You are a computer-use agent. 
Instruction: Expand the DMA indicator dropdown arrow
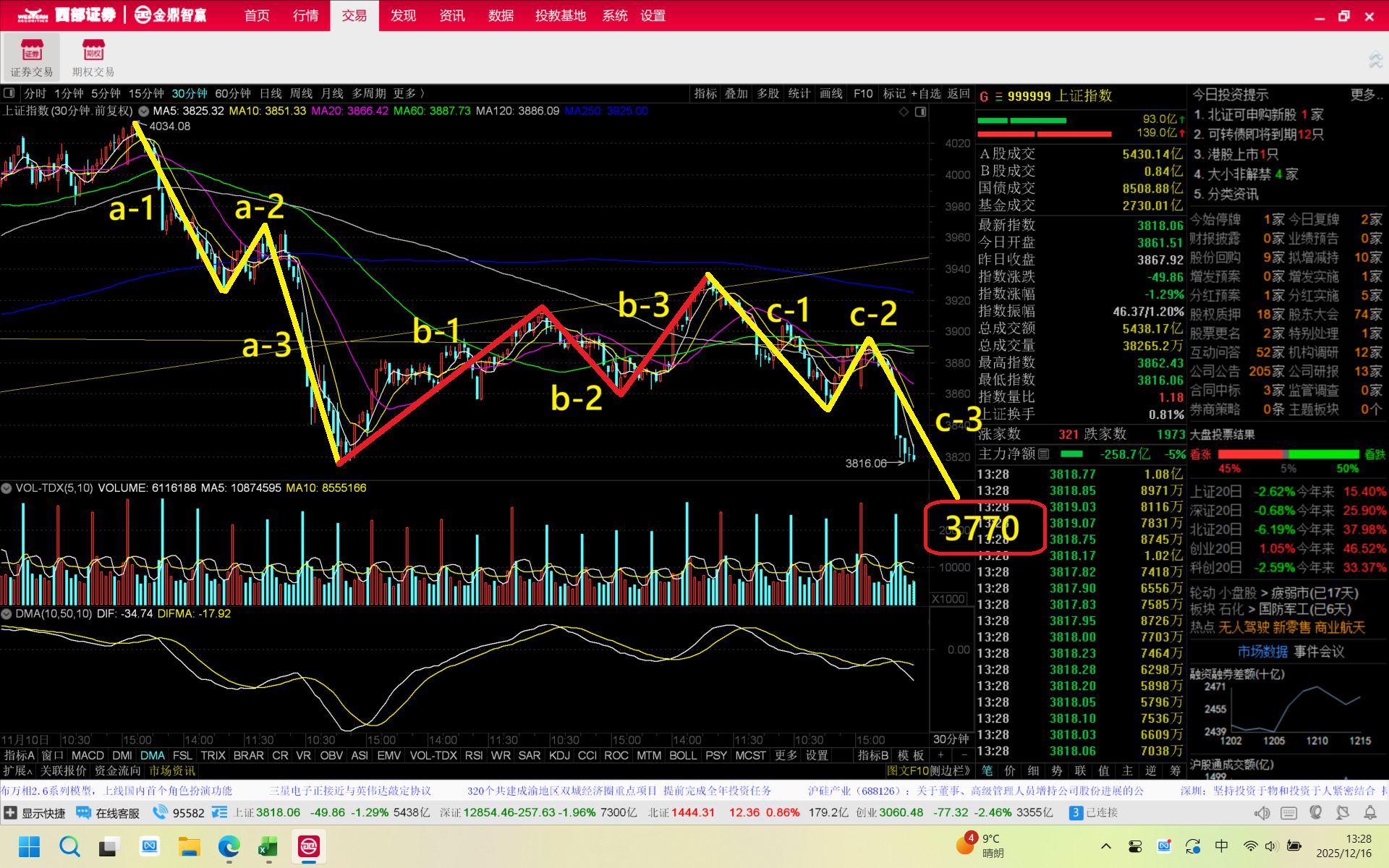coord(7,614)
